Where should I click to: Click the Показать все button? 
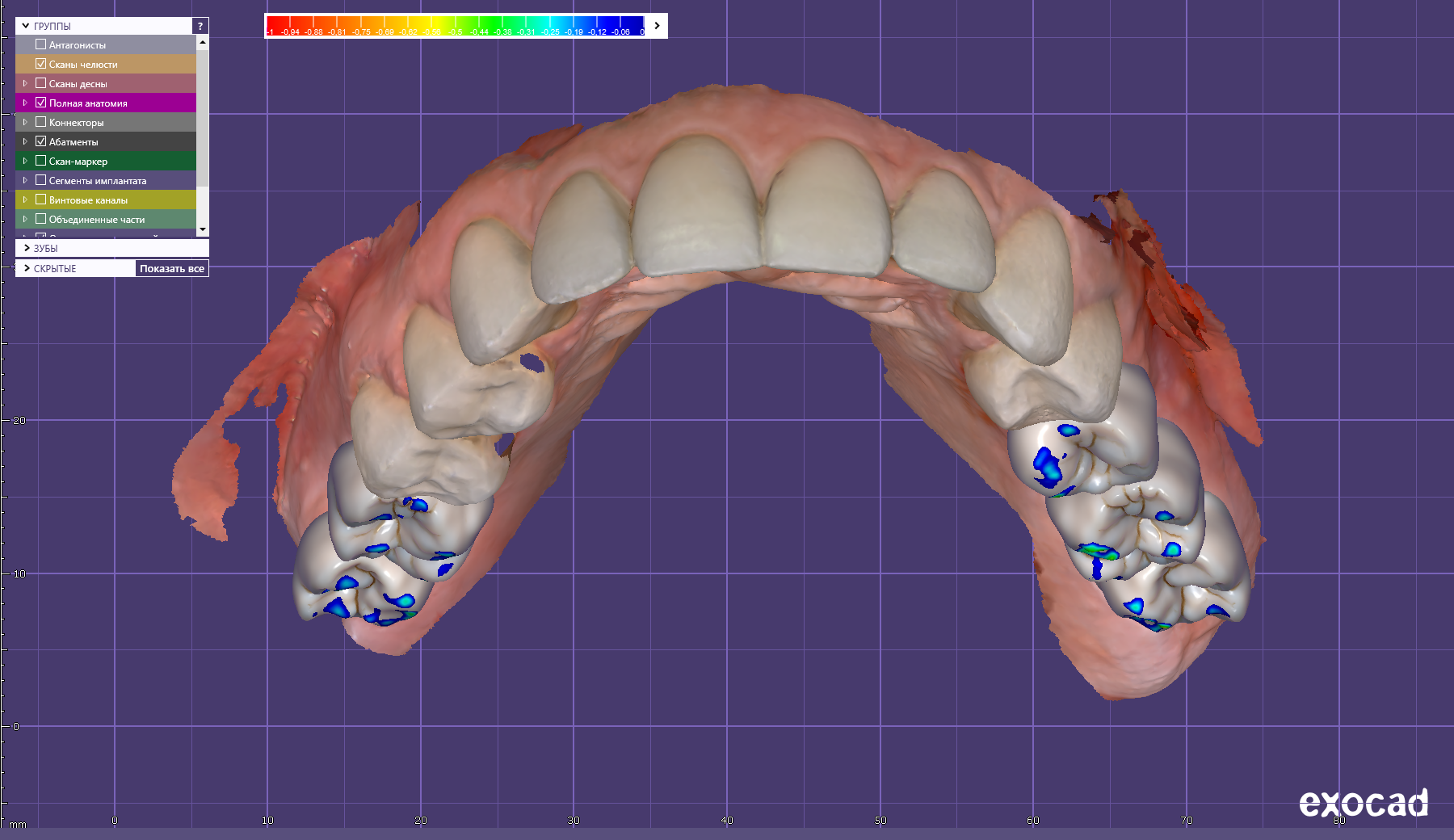tap(172, 268)
